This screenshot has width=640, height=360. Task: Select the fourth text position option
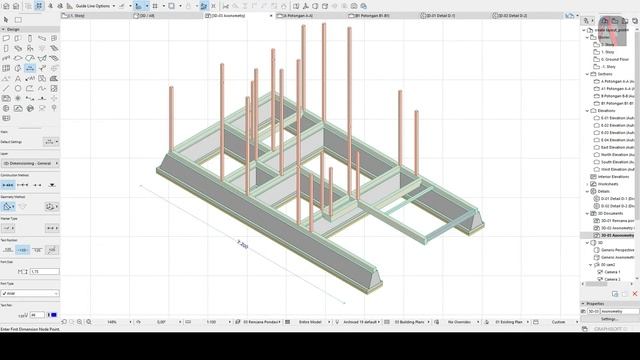click(52, 250)
